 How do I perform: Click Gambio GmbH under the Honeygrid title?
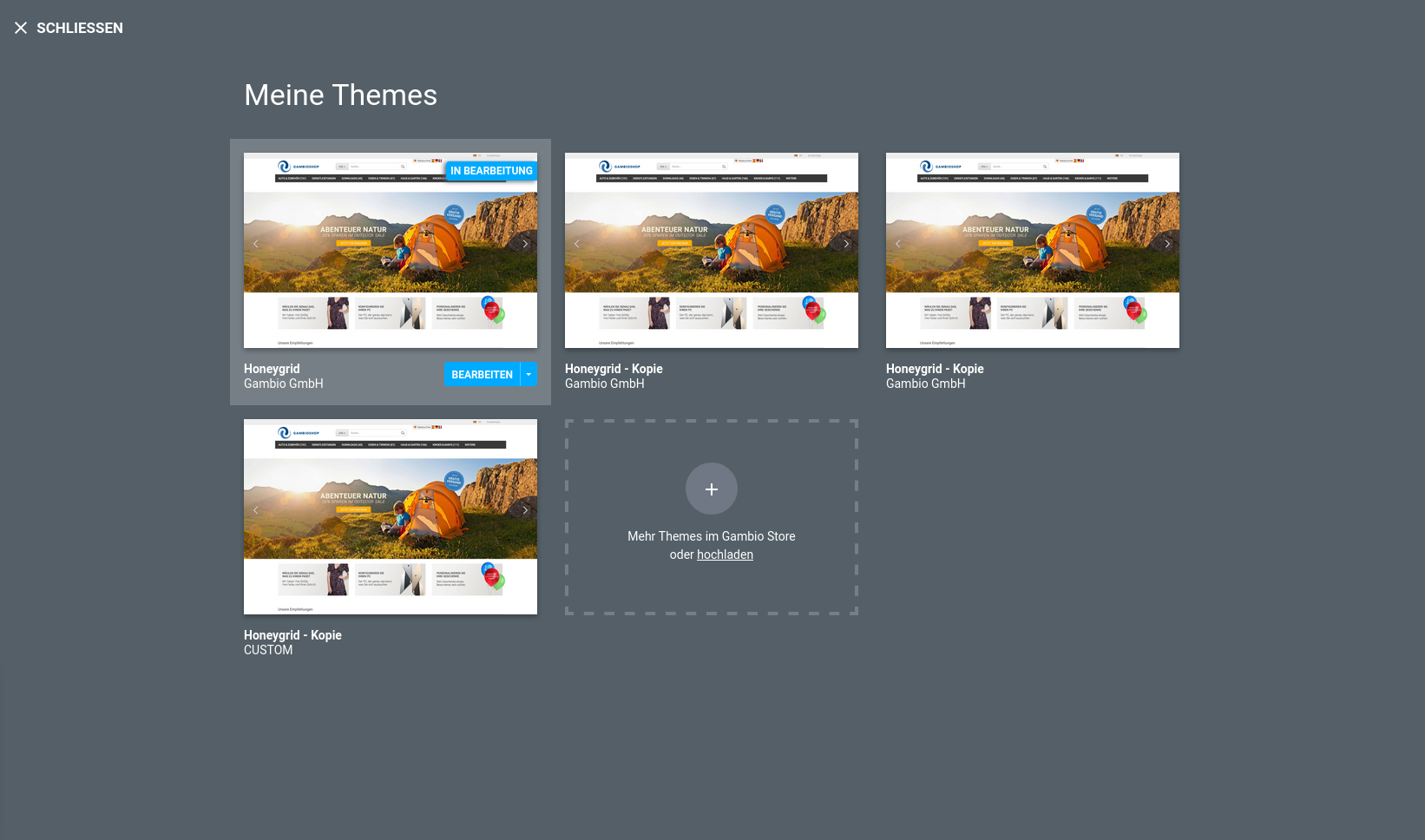(284, 384)
